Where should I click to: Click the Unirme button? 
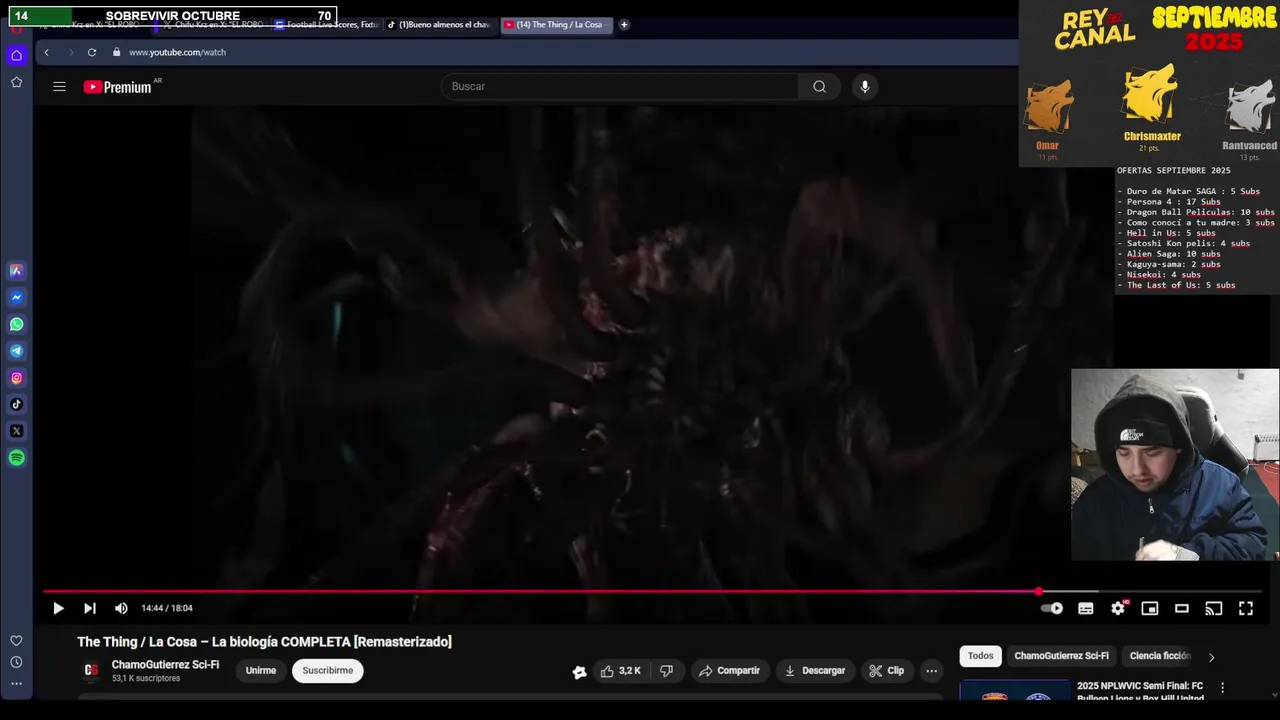[x=261, y=671]
